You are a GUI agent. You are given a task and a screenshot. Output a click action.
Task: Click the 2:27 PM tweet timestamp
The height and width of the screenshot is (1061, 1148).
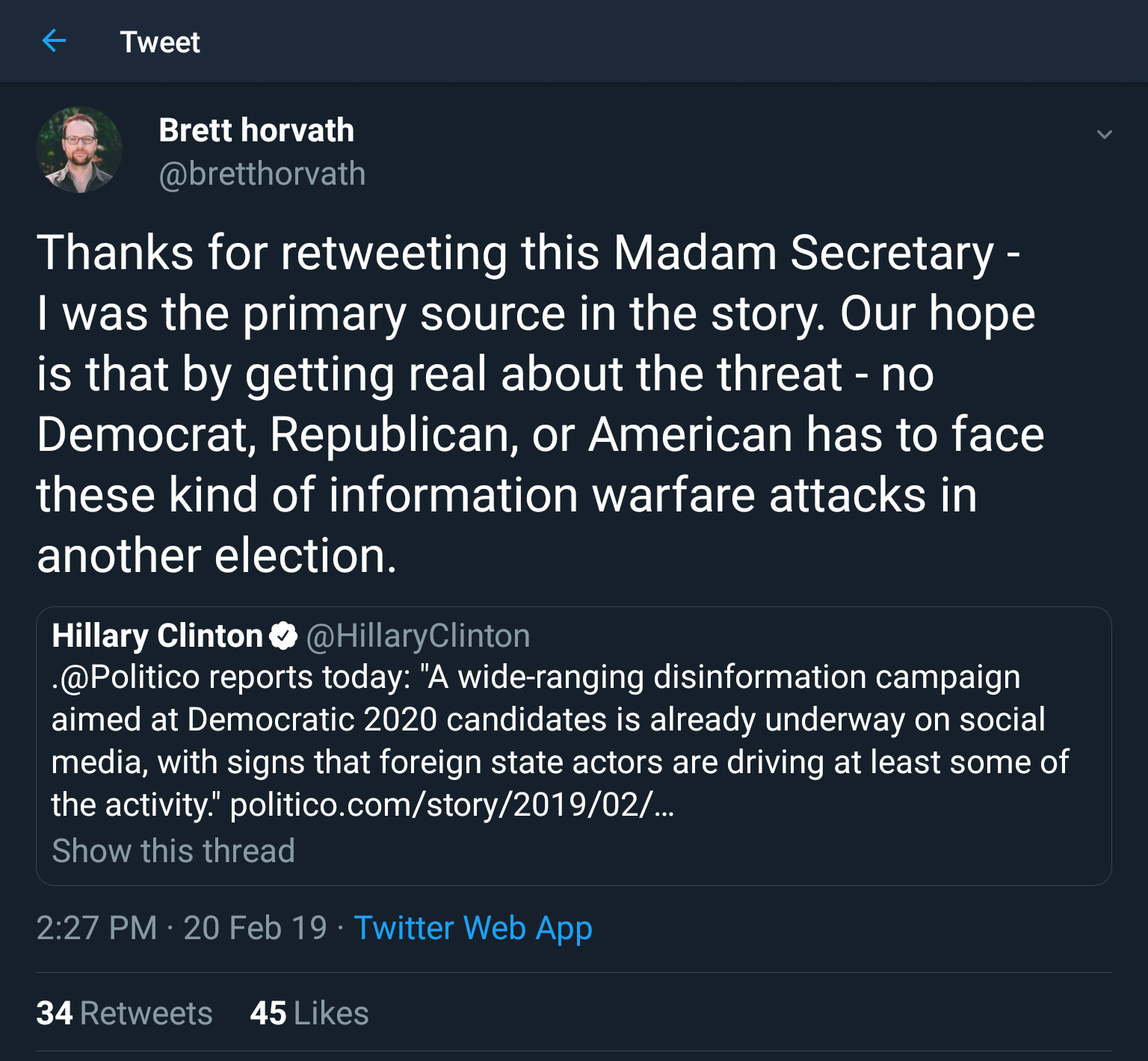pos(96,928)
